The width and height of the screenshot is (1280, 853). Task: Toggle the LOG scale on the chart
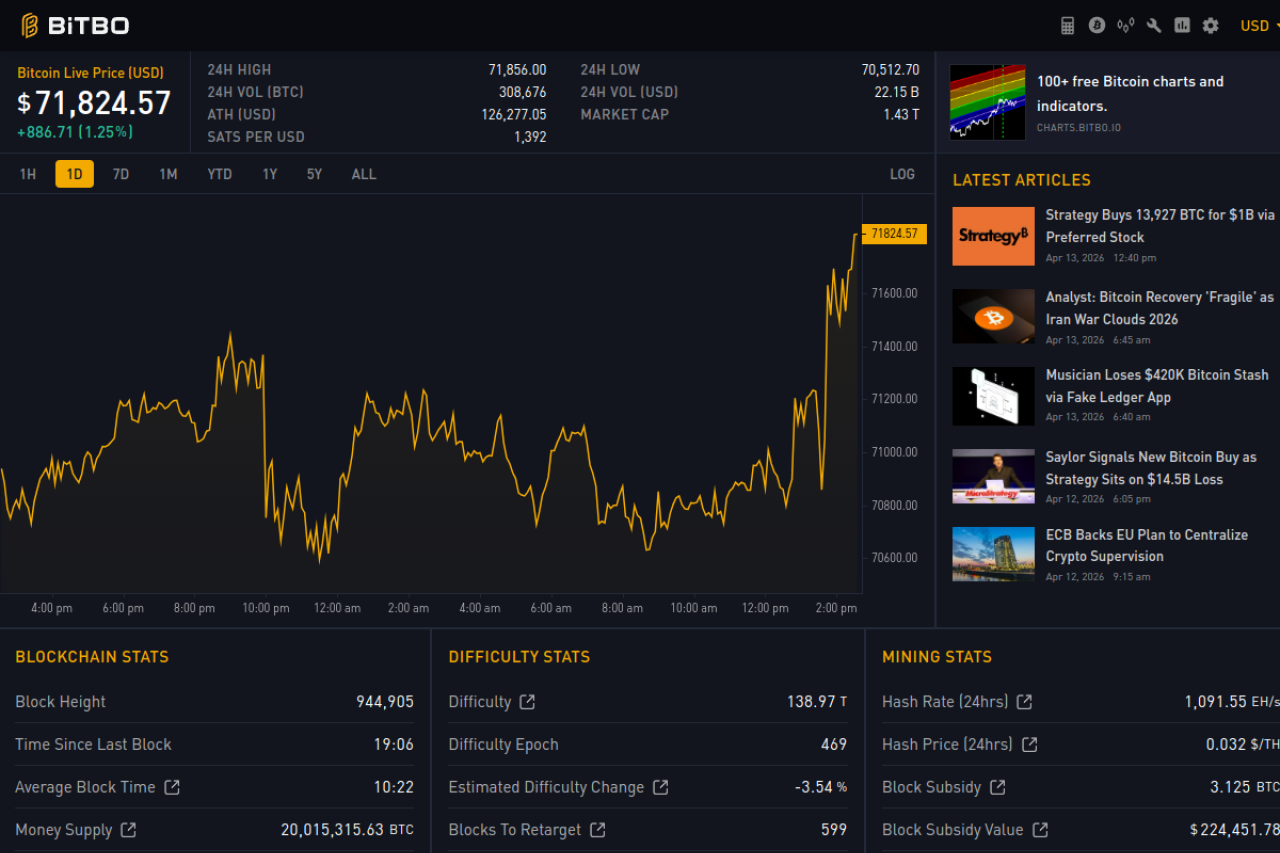pyautogui.click(x=902, y=174)
